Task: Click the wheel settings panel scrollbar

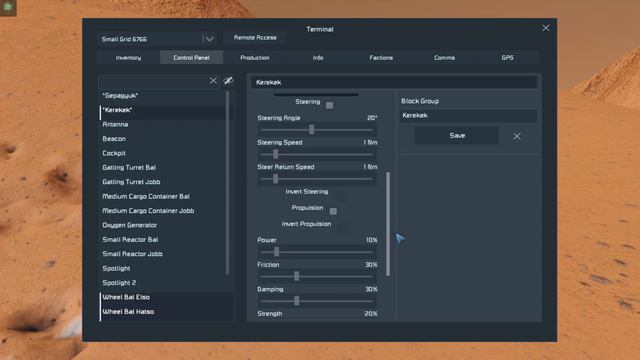Action: click(388, 224)
